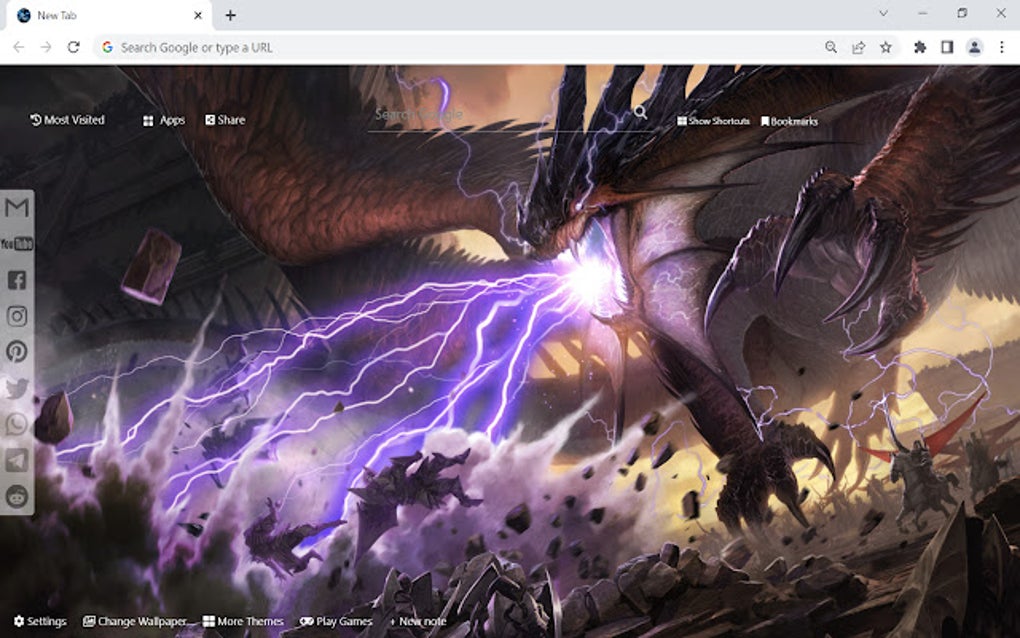This screenshot has height=638, width=1020.
Task: Toggle Show Shortcuts visibility
Action: 712,120
